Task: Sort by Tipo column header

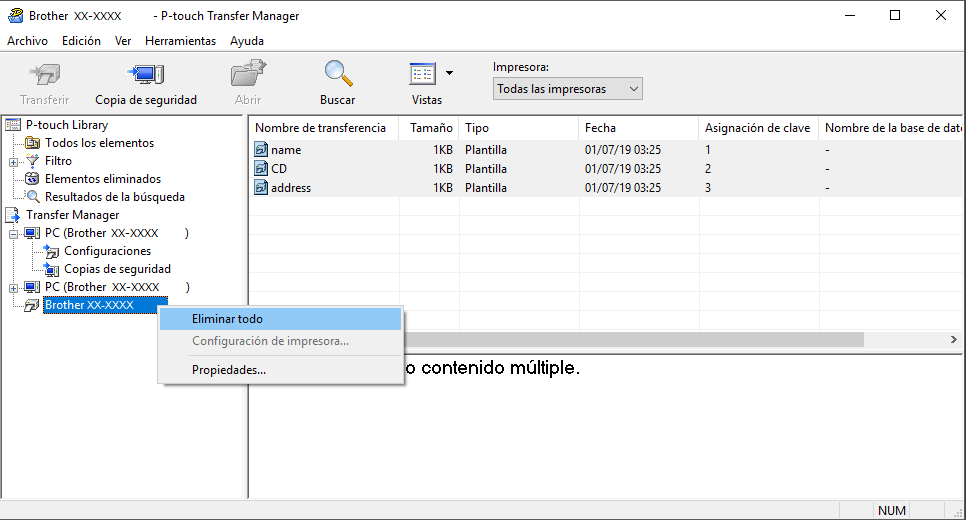Action: pos(519,128)
